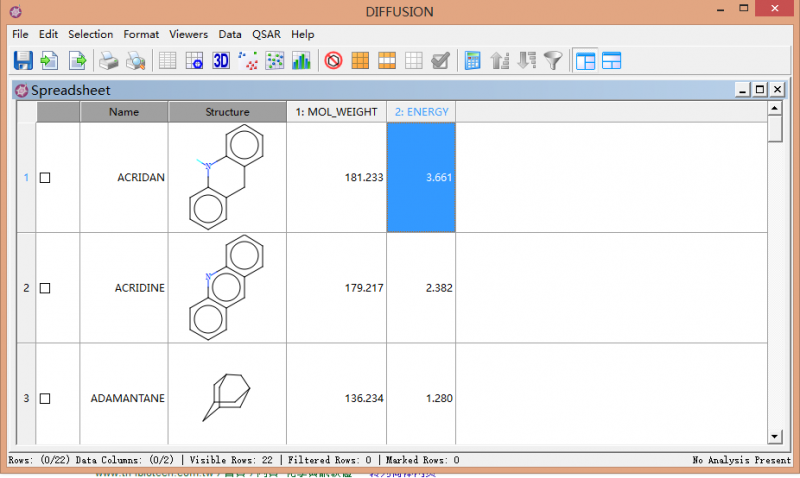
Task: Select row header number 1
Action: click(x=27, y=178)
